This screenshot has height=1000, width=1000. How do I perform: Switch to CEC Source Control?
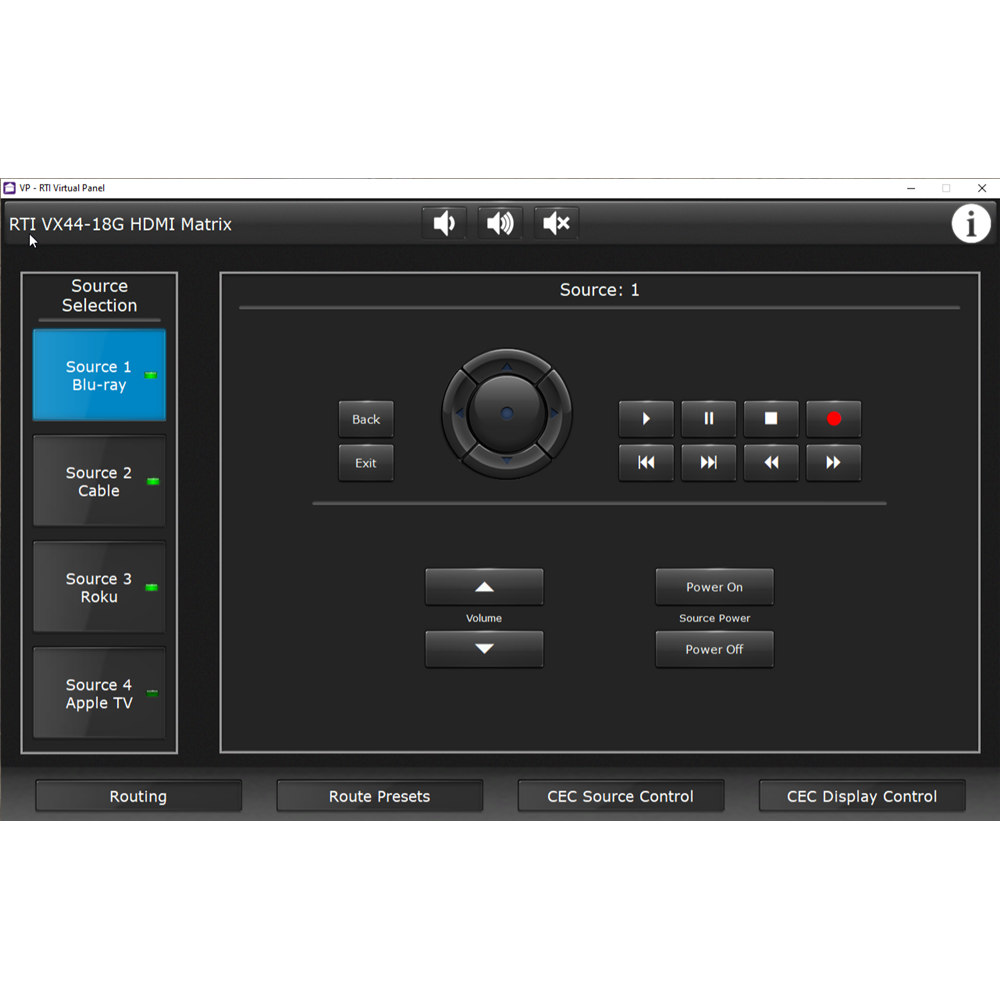point(621,796)
